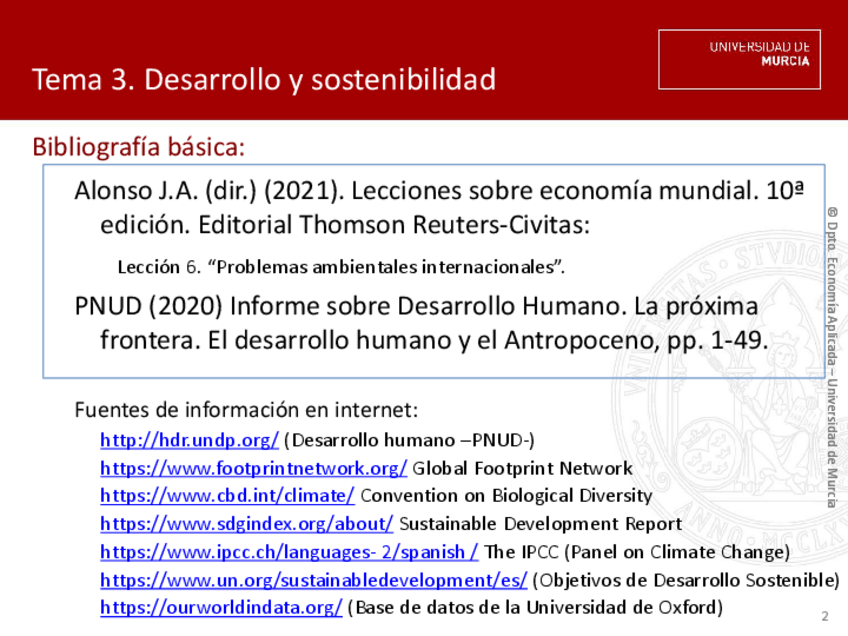Click the 'PNUD (2020) Informe sobre Desarrollo Humano' line

[x=416, y=307]
